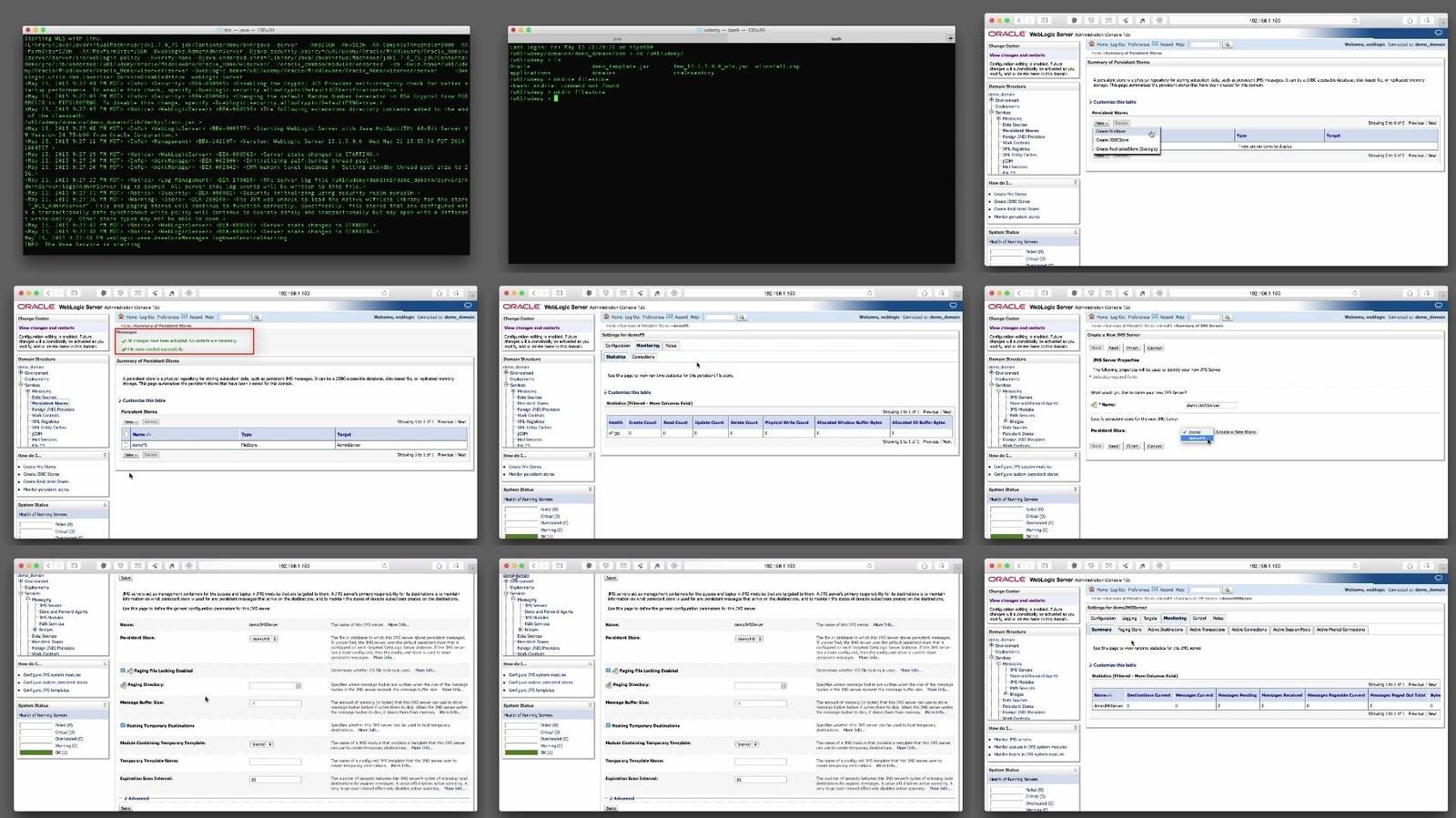Tick select-all checkbox beside Name column header
The height and width of the screenshot is (818, 1456).
point(126,434)
